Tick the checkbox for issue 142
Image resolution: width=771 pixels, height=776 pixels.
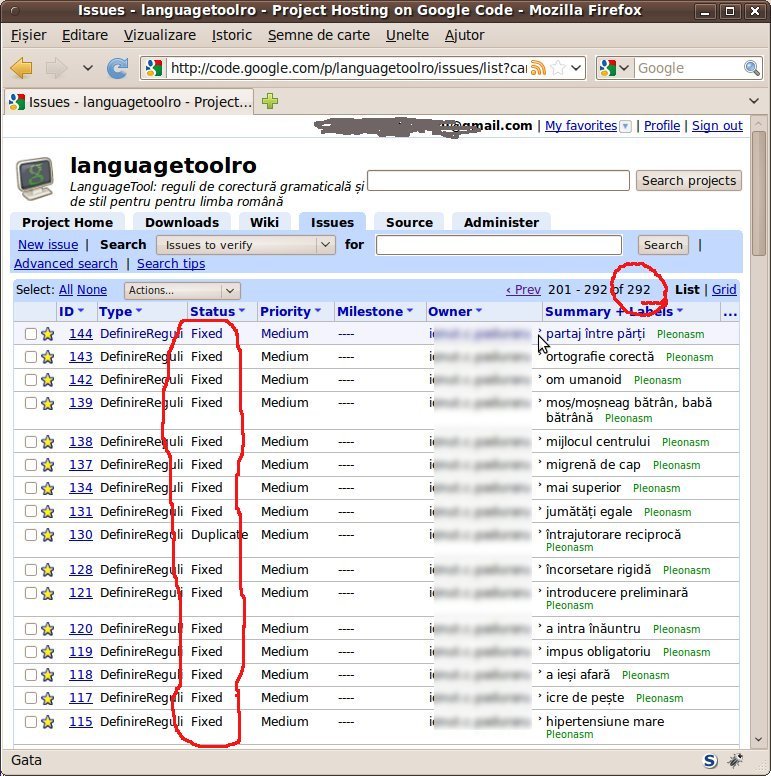(31, 380)
